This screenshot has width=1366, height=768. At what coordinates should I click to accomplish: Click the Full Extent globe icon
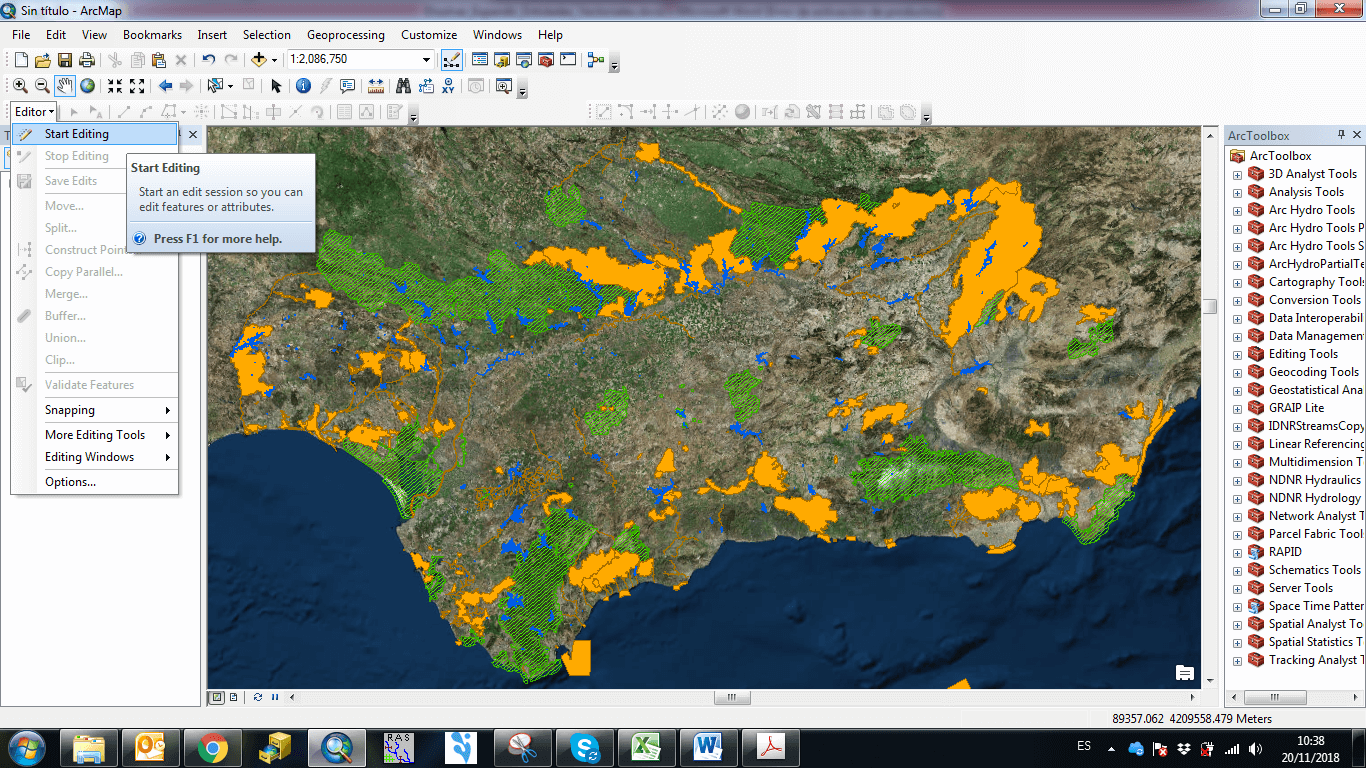(x=88, y=86)
